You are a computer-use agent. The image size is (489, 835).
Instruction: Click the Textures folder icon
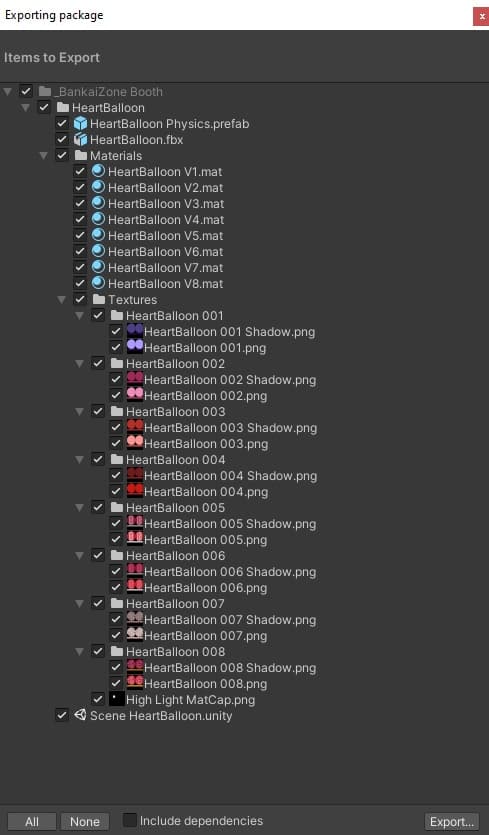[x=99, y=299]
